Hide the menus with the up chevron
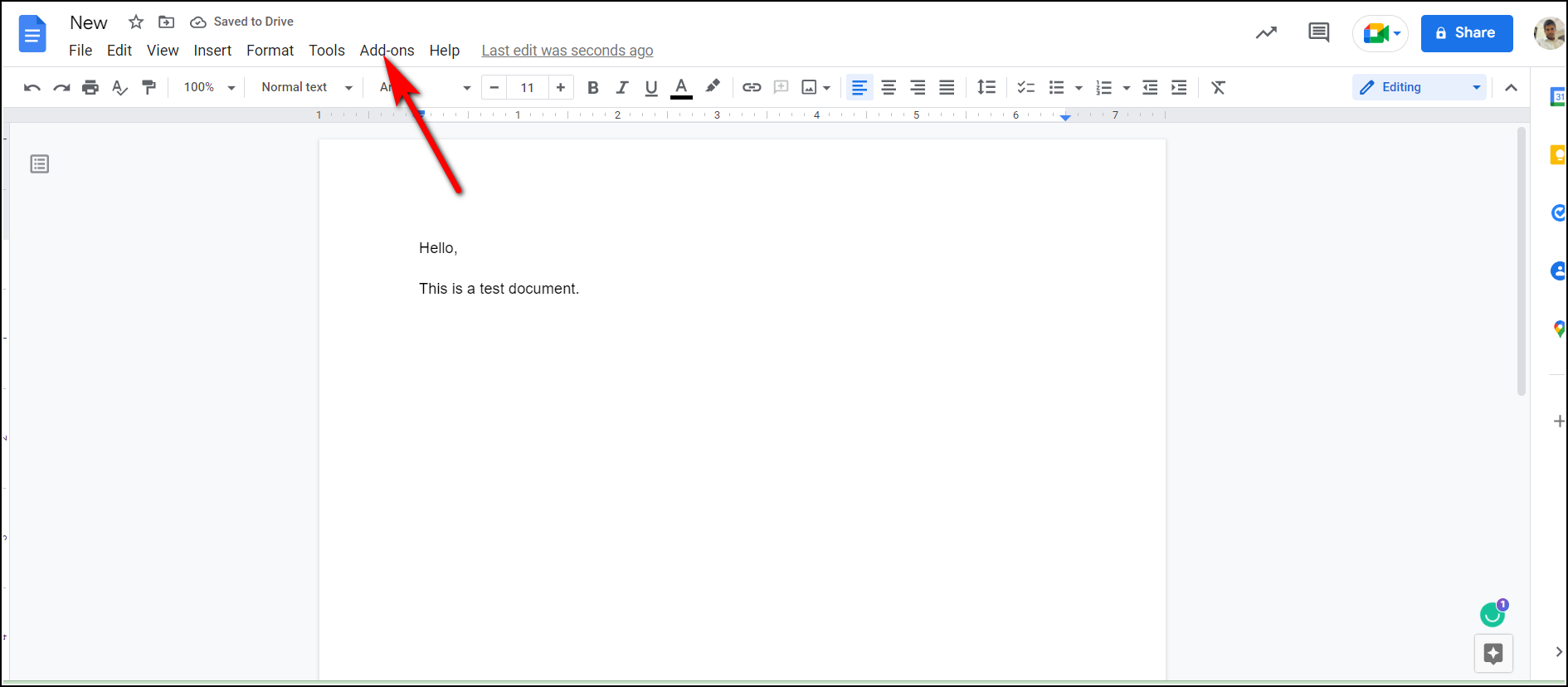The image size is (1568, 687). [1512, 87]
